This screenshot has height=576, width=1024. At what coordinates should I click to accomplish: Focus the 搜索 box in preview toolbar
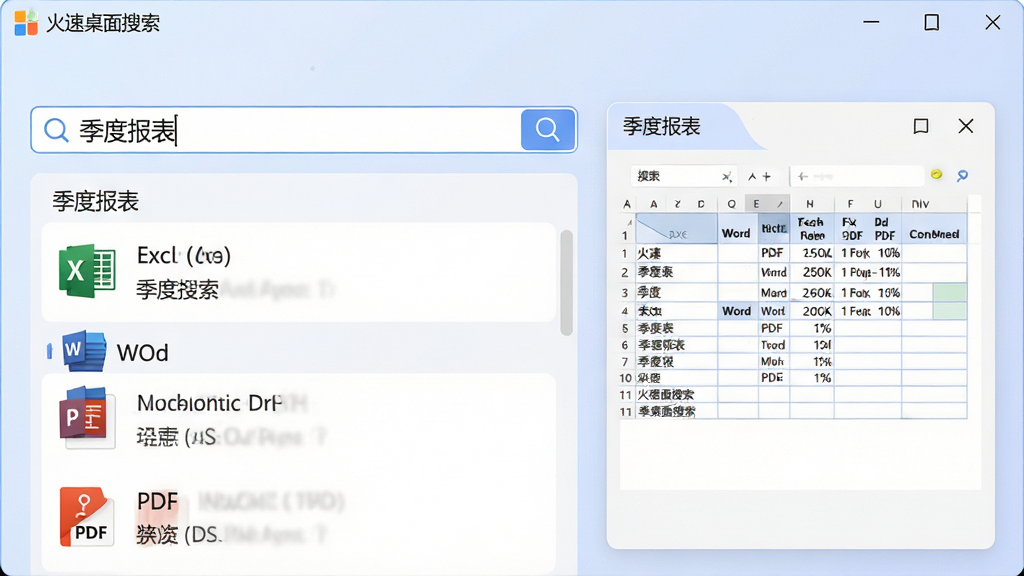pyautogui.click(x=683, y=176)
